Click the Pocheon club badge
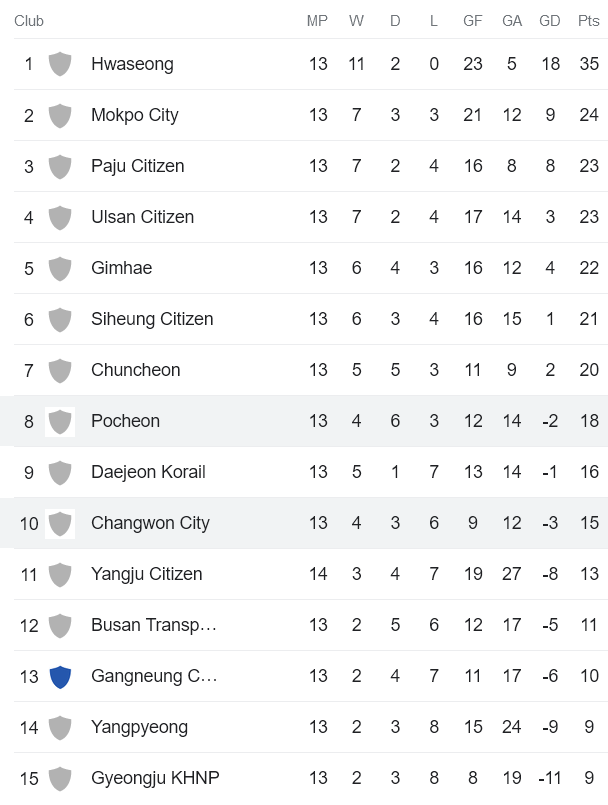The width and height of the screenshot is (608, 805). coord(60,421)
